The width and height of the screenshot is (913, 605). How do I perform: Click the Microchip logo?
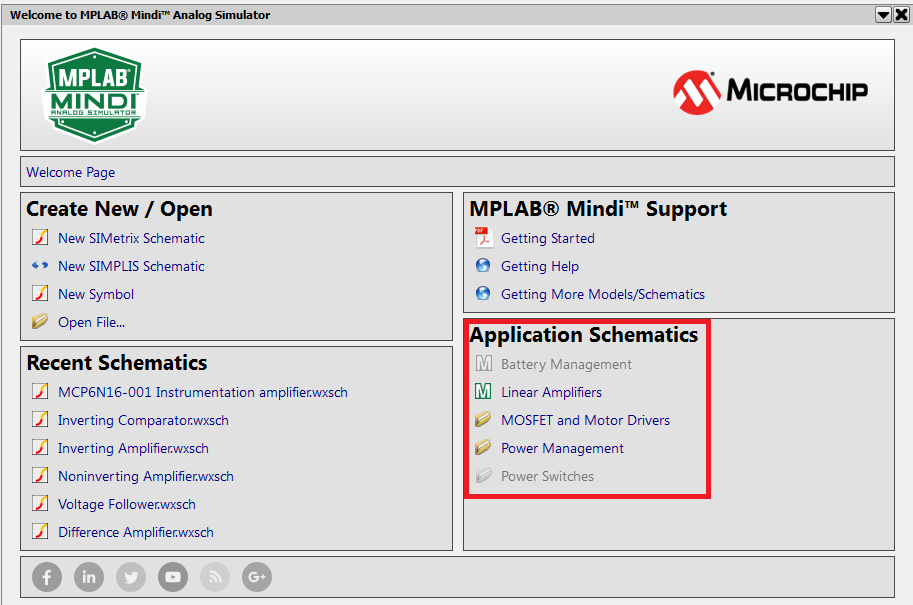pyautogui.click(x=770, y=93)
